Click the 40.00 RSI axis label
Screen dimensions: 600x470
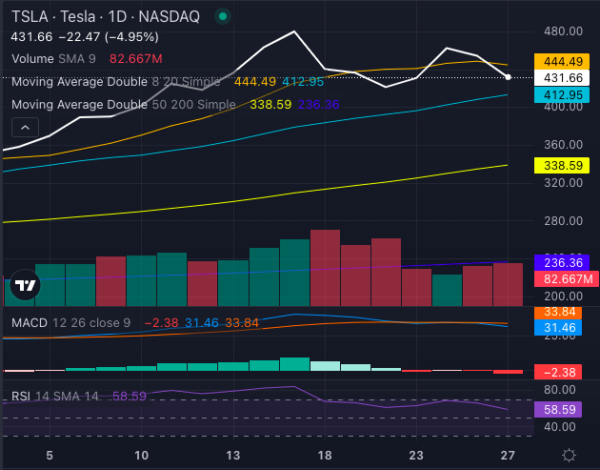tap(559, 427)
